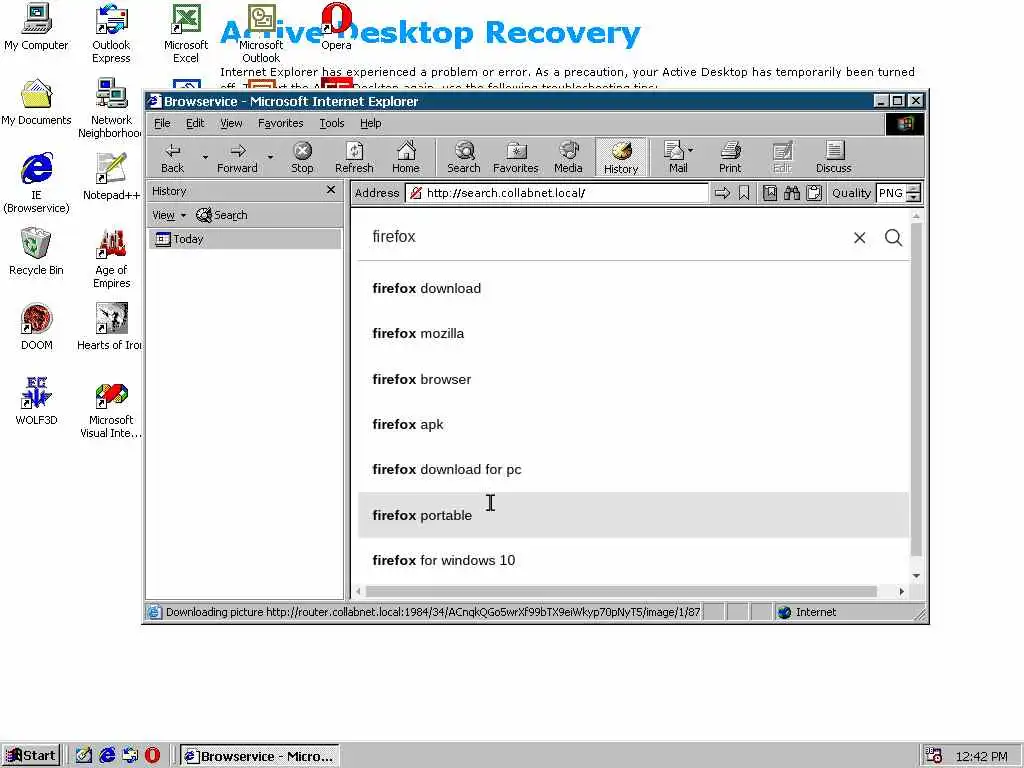Click the horizontal scrollbar right arrow
Viewport: 1024px width, 768px height.
point(902,591)
